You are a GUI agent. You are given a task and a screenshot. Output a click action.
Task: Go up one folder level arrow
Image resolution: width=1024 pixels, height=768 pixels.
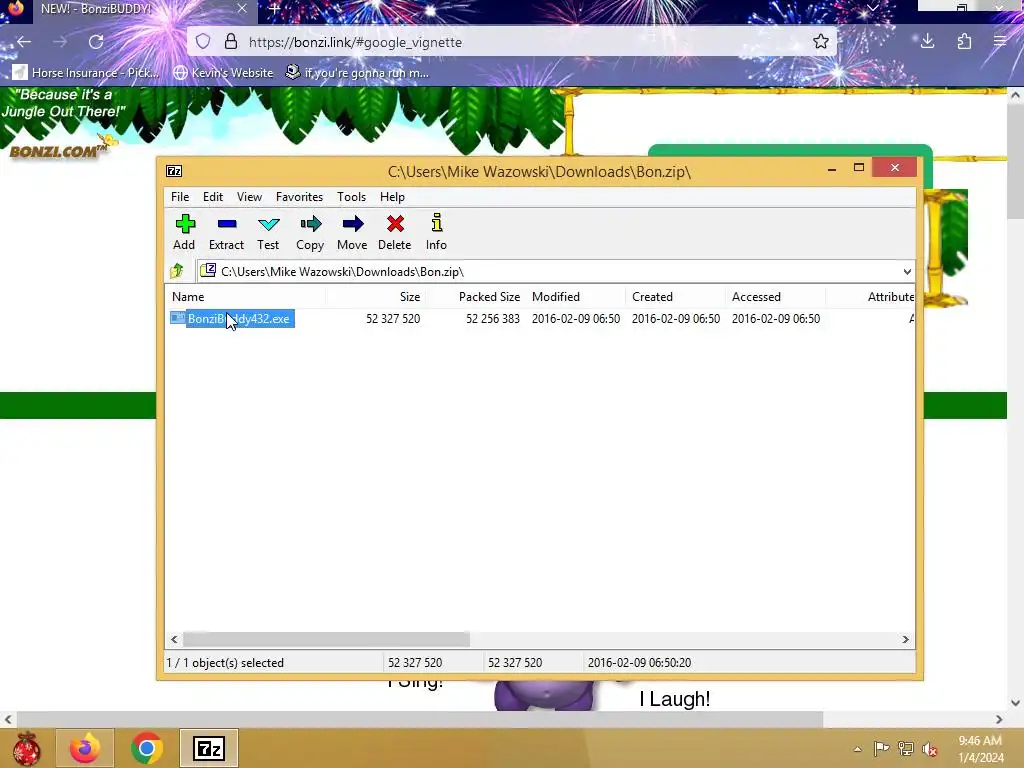tap(177, 270)
